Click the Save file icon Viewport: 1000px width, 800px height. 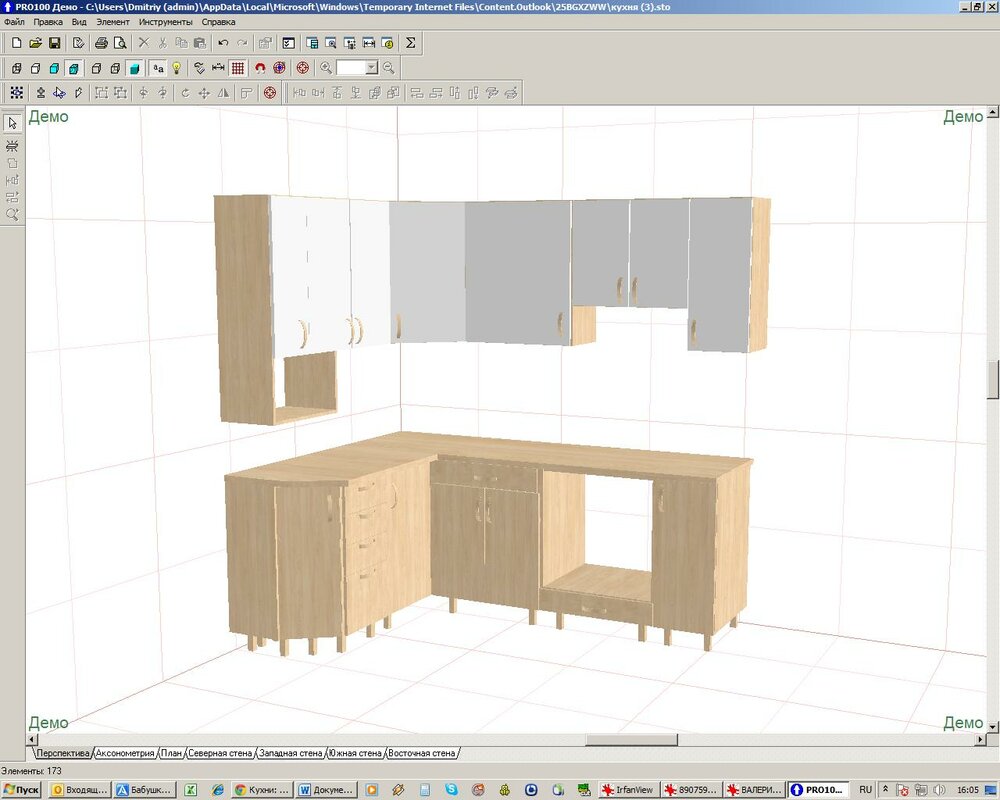pos(54,43)
